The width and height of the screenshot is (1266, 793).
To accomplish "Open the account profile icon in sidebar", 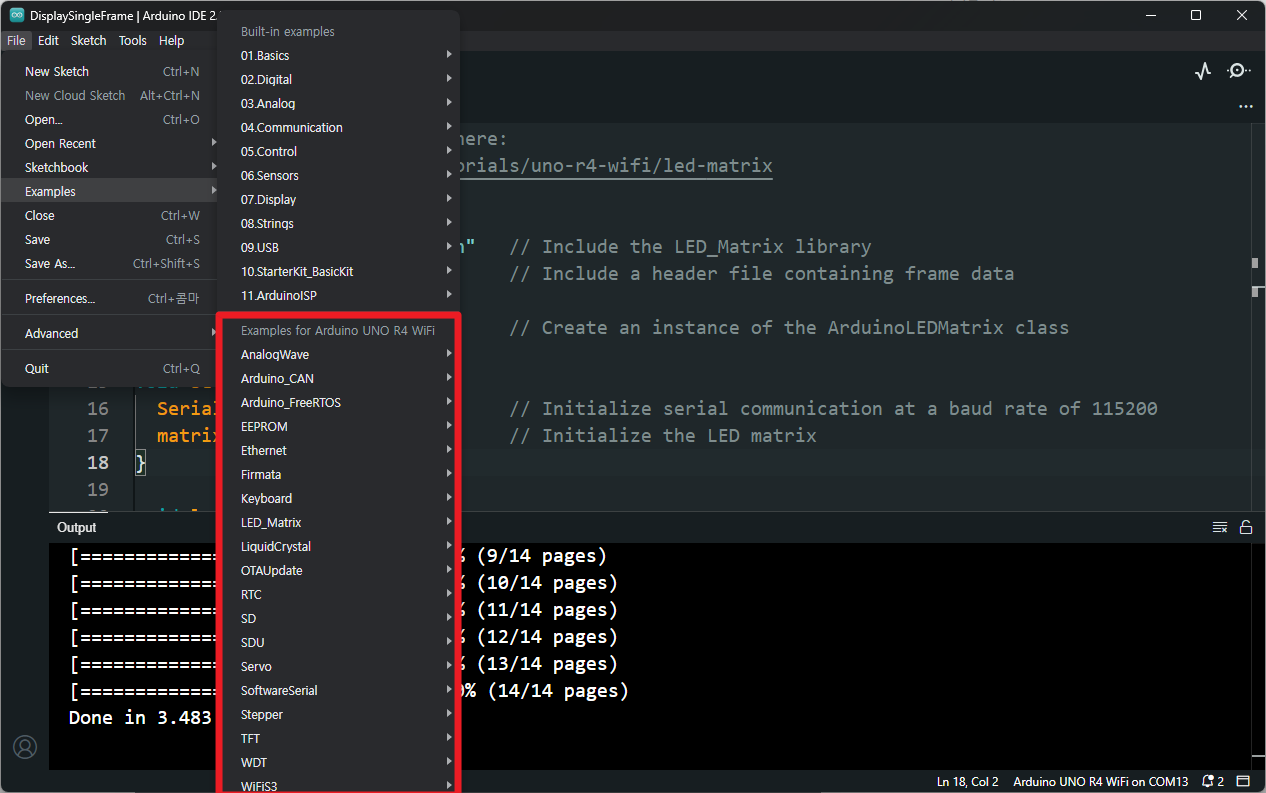I will coord(24,747).
